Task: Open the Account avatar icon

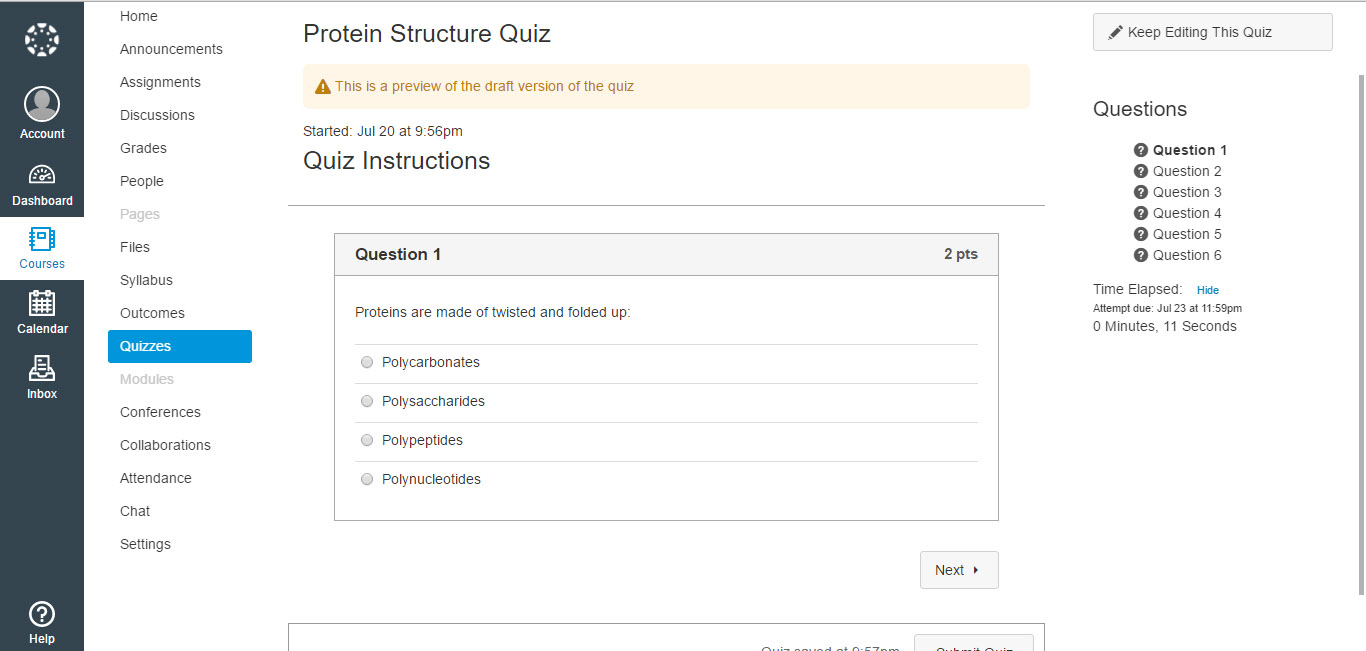Action: [x=42, y=104]
